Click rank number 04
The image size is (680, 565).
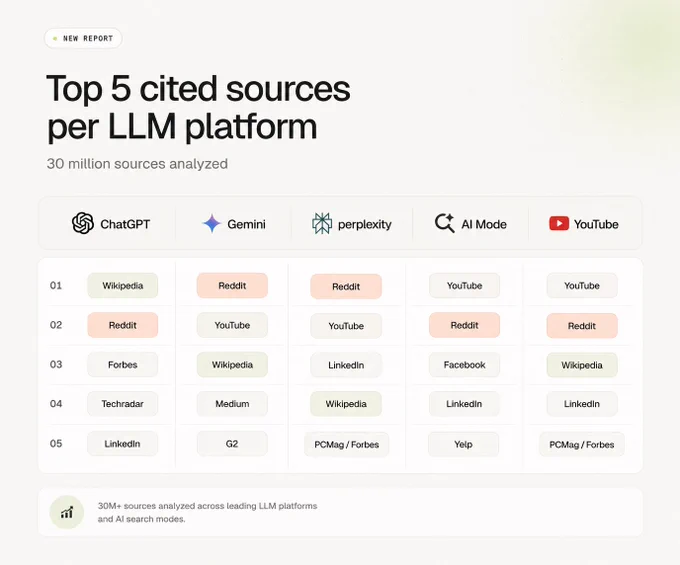click(56, 404)
